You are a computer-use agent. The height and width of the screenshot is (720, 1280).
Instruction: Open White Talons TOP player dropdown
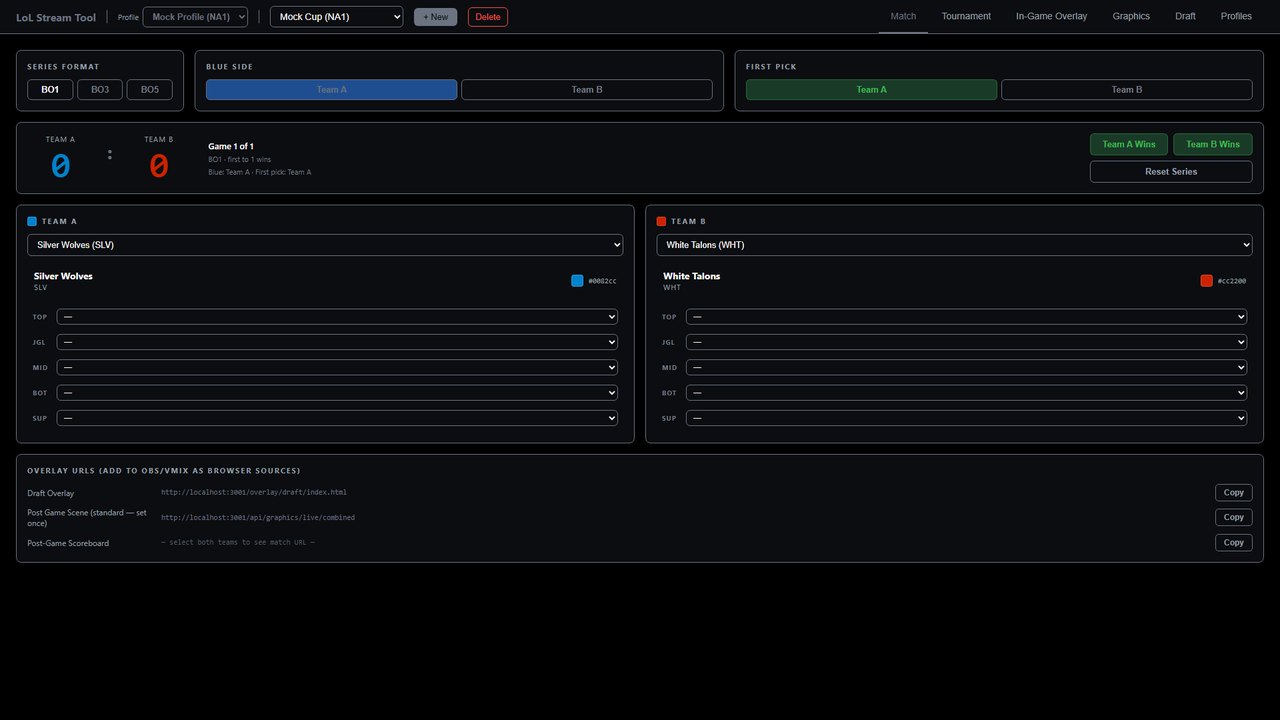tap(967, 317)
